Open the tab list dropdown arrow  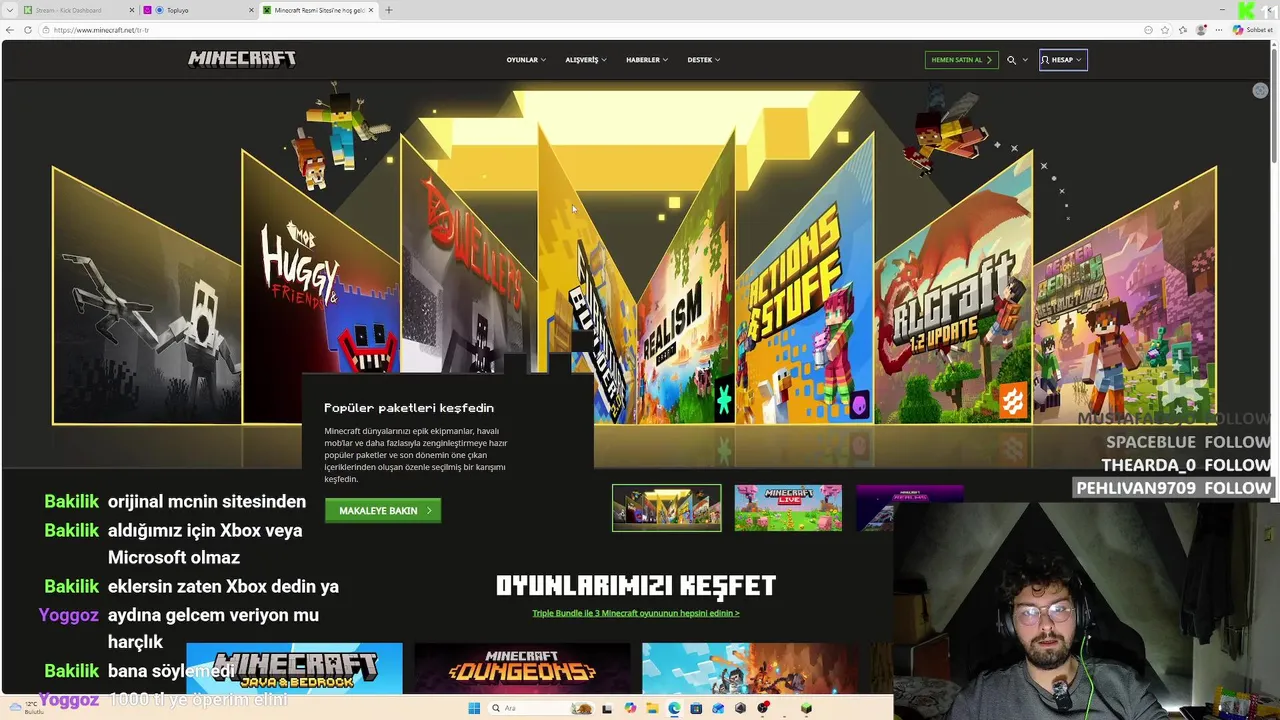[10, 10]
